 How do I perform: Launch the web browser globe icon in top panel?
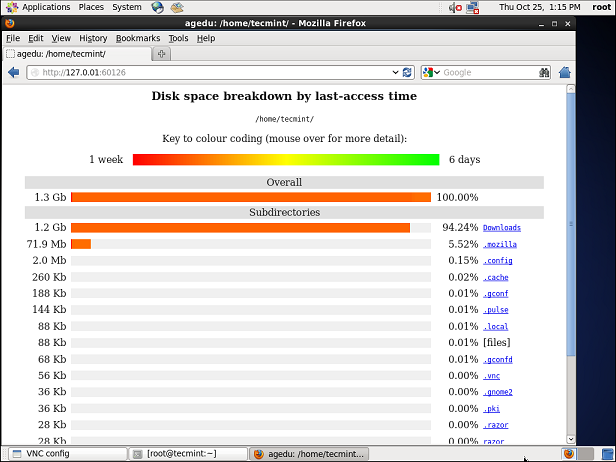tap(158, 7)
